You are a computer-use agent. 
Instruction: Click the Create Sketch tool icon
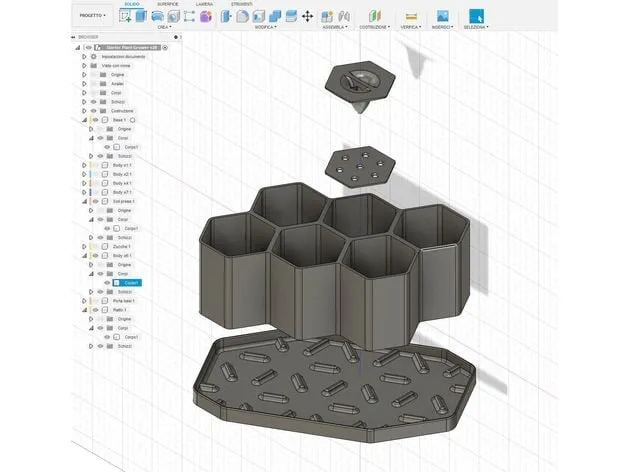(126, 16)
